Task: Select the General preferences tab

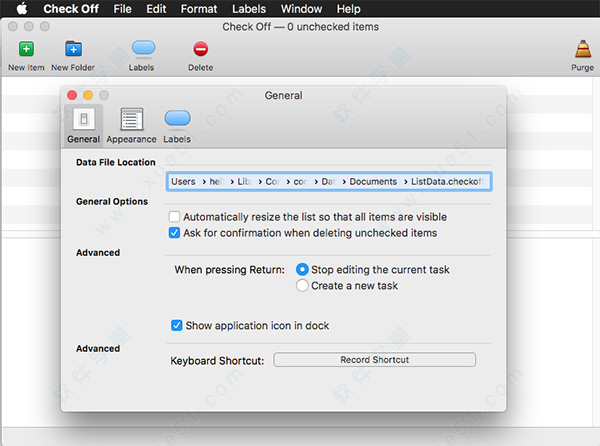Action: pos(83,126)
